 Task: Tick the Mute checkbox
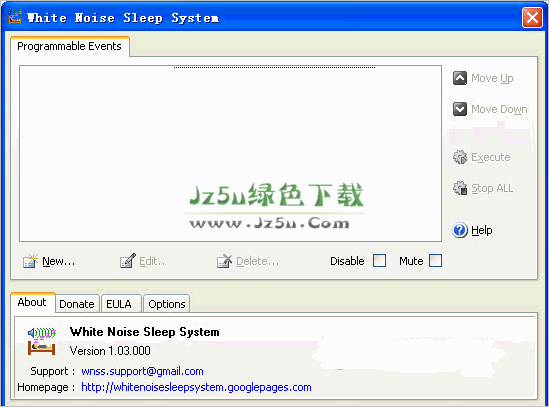(435, 261)
